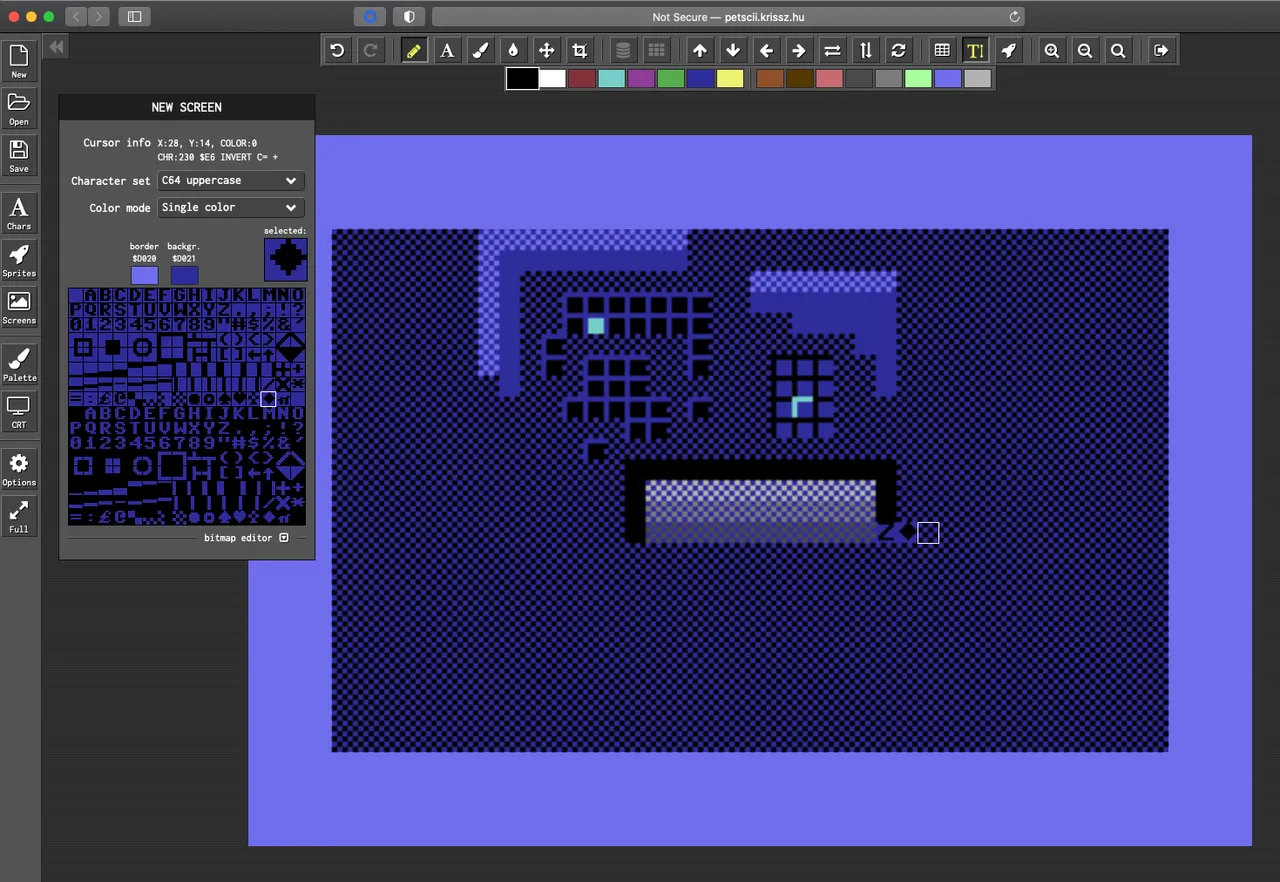Select the Text typing tool (A icon)
The width and height of the screenshot is (1280, 882).
(x=447, y=50)
